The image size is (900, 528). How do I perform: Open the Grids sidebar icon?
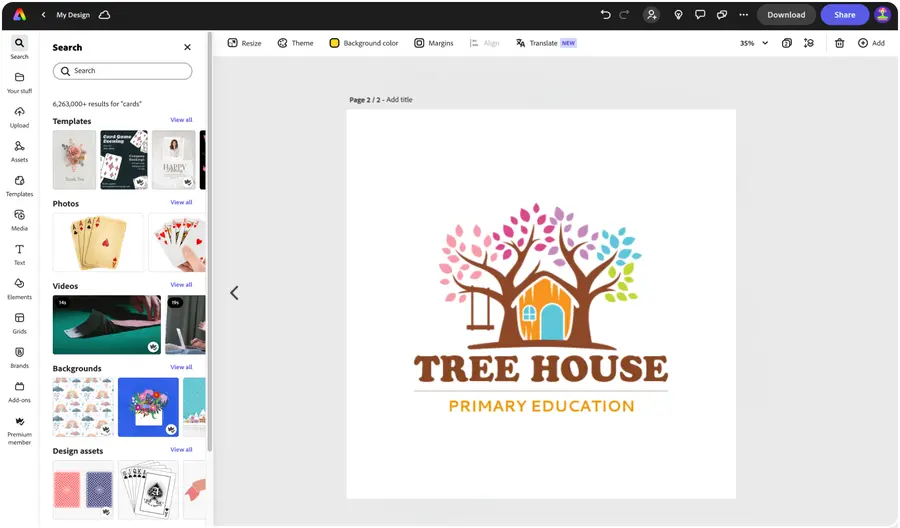click(20, 323)
